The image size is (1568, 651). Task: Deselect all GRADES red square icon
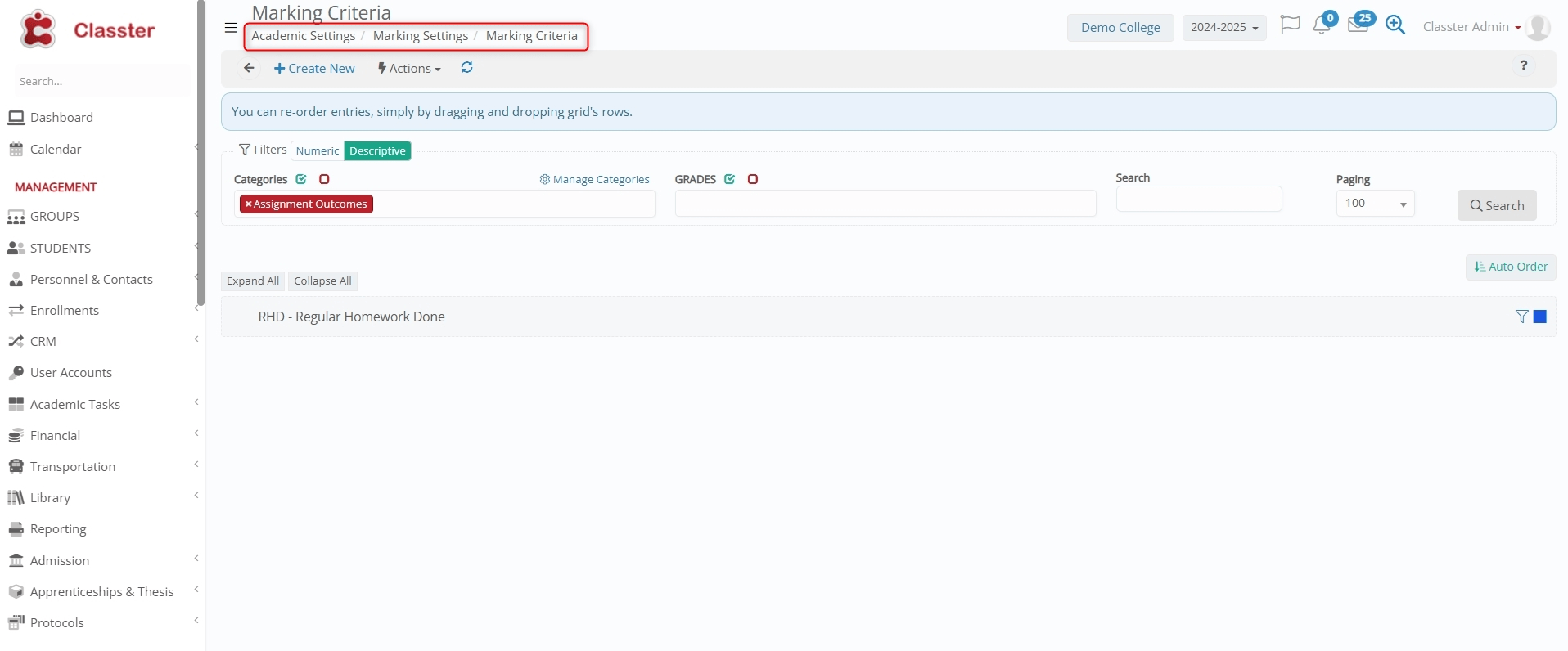coord(753,179)
